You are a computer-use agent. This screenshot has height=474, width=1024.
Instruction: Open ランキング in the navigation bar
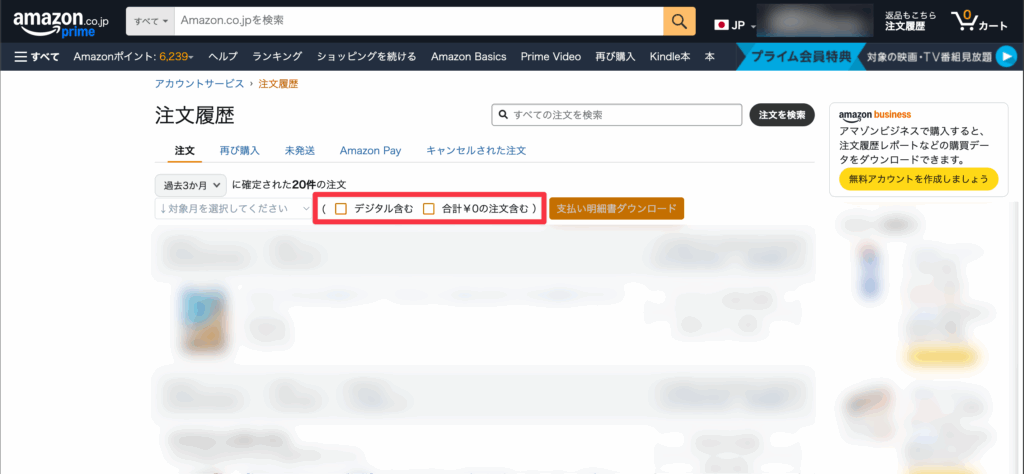[277, 57]
